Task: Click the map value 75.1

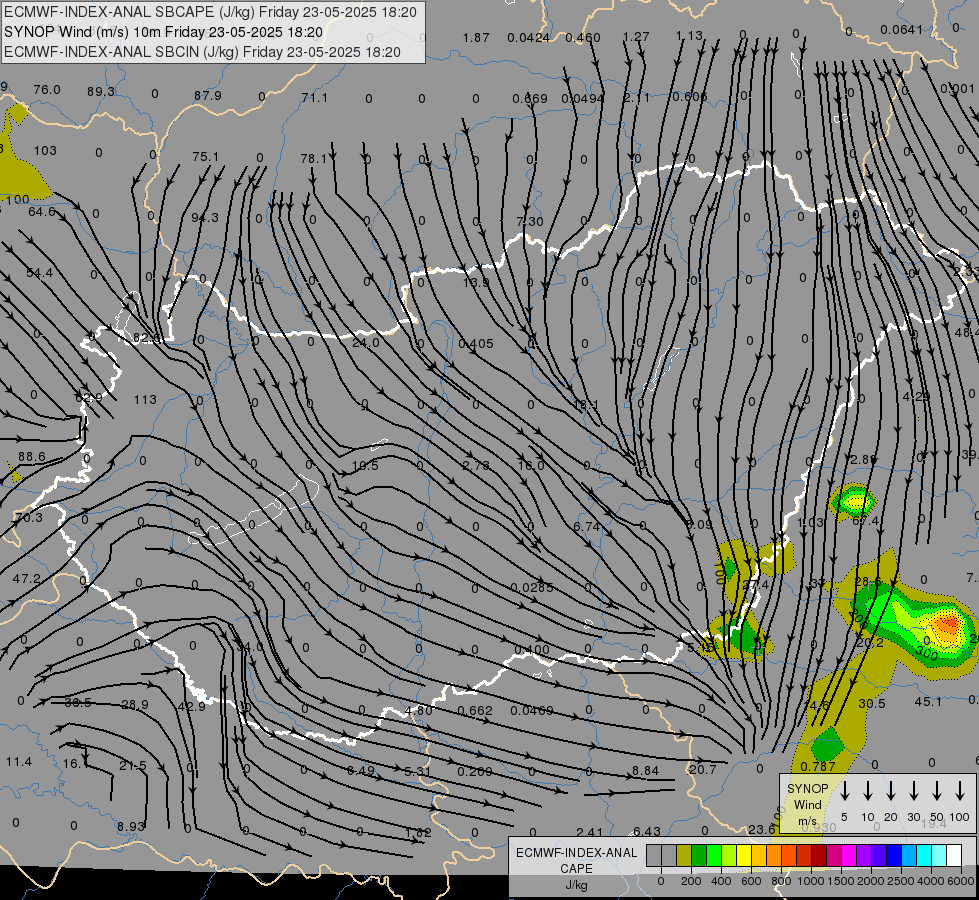Action: (205, 157)
